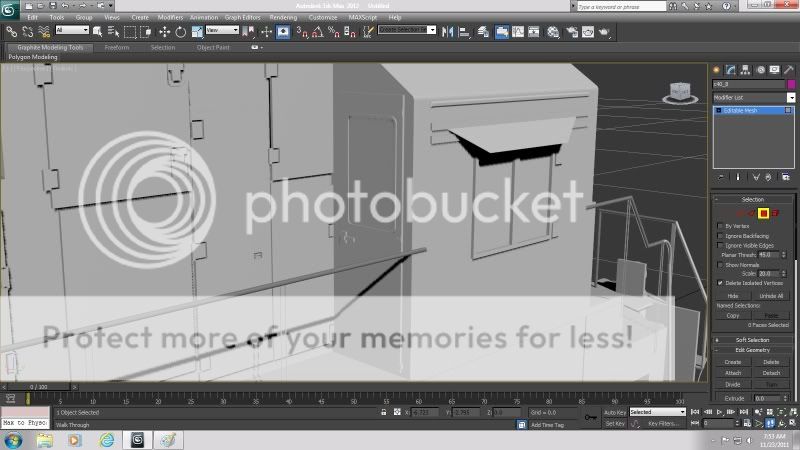800x450 pixels.
Task: Click the time slider 0/100 handle
Action: click(x=39, y=387)
